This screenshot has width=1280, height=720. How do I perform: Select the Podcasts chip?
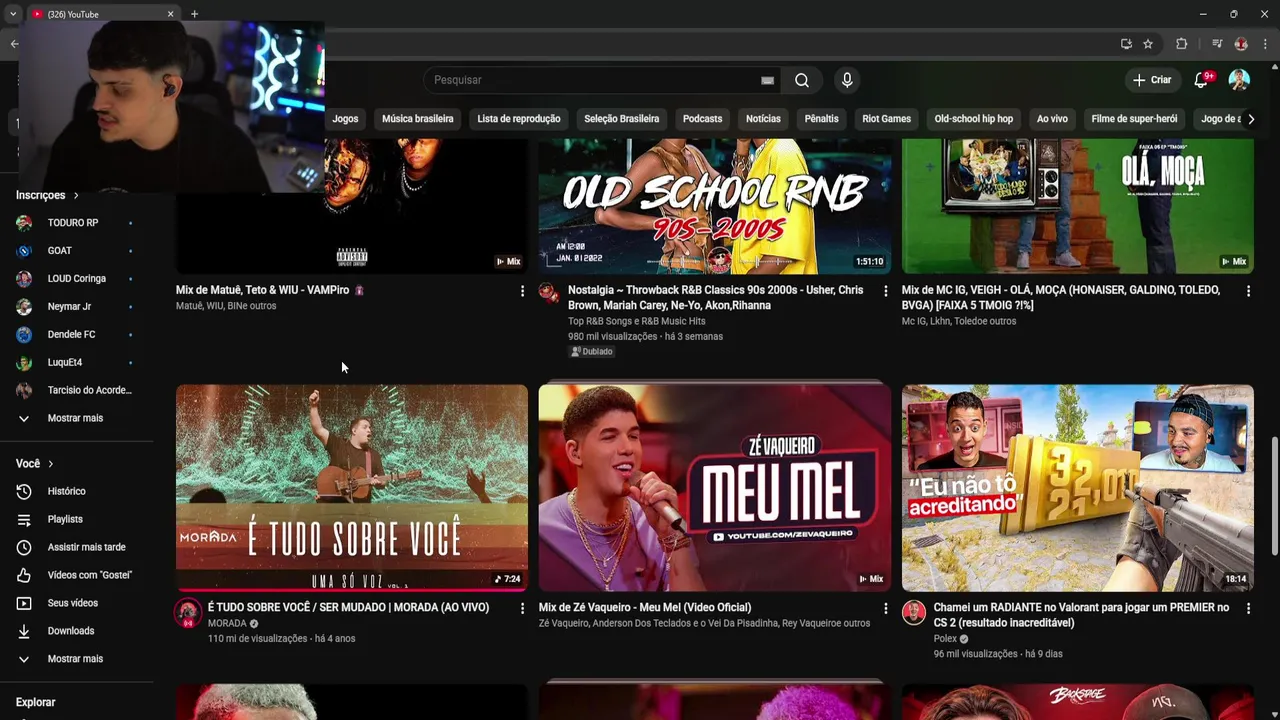click(x=702, y=119)
